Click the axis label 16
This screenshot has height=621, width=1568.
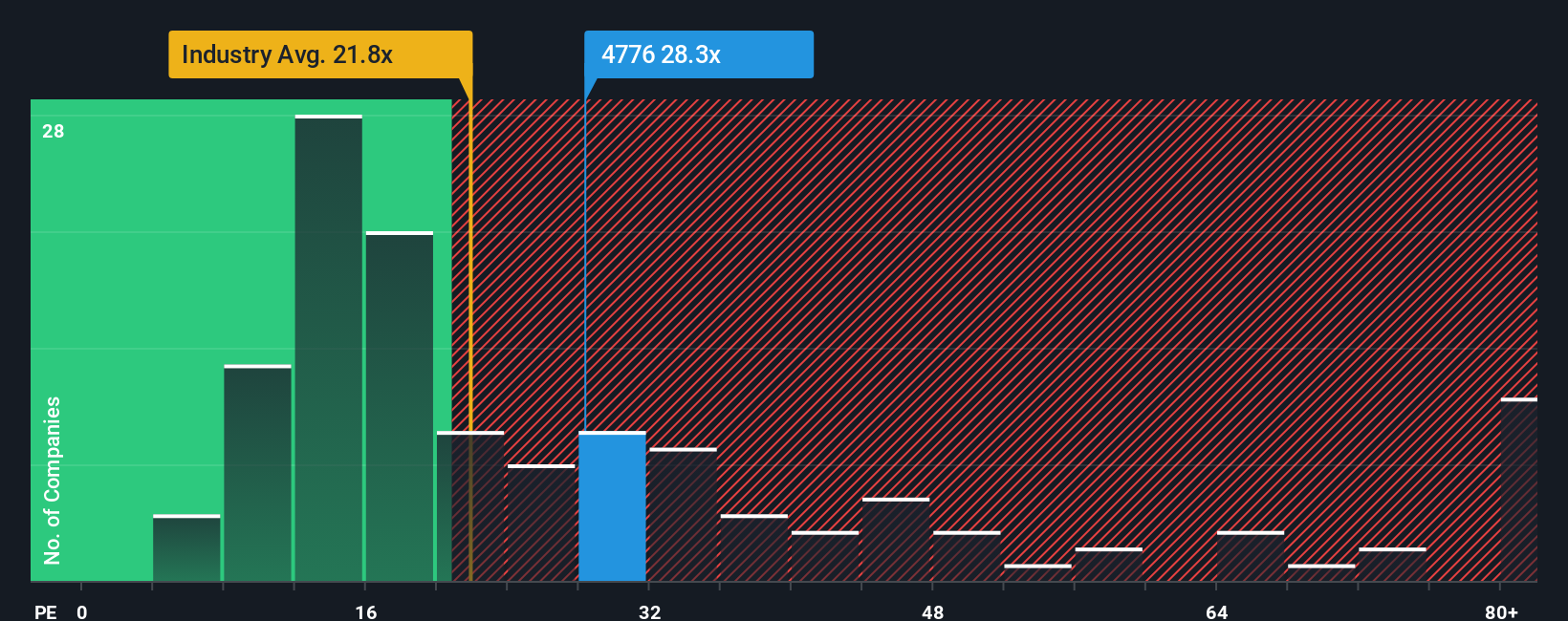point(366,611)
